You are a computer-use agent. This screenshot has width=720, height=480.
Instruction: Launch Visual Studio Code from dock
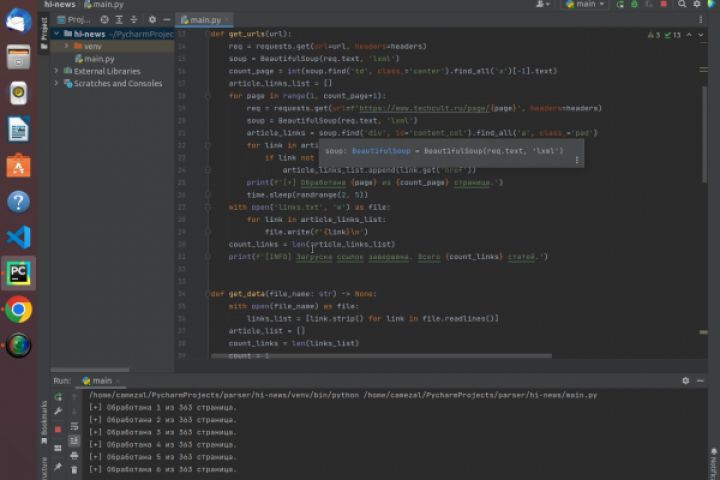coord(18,237)
